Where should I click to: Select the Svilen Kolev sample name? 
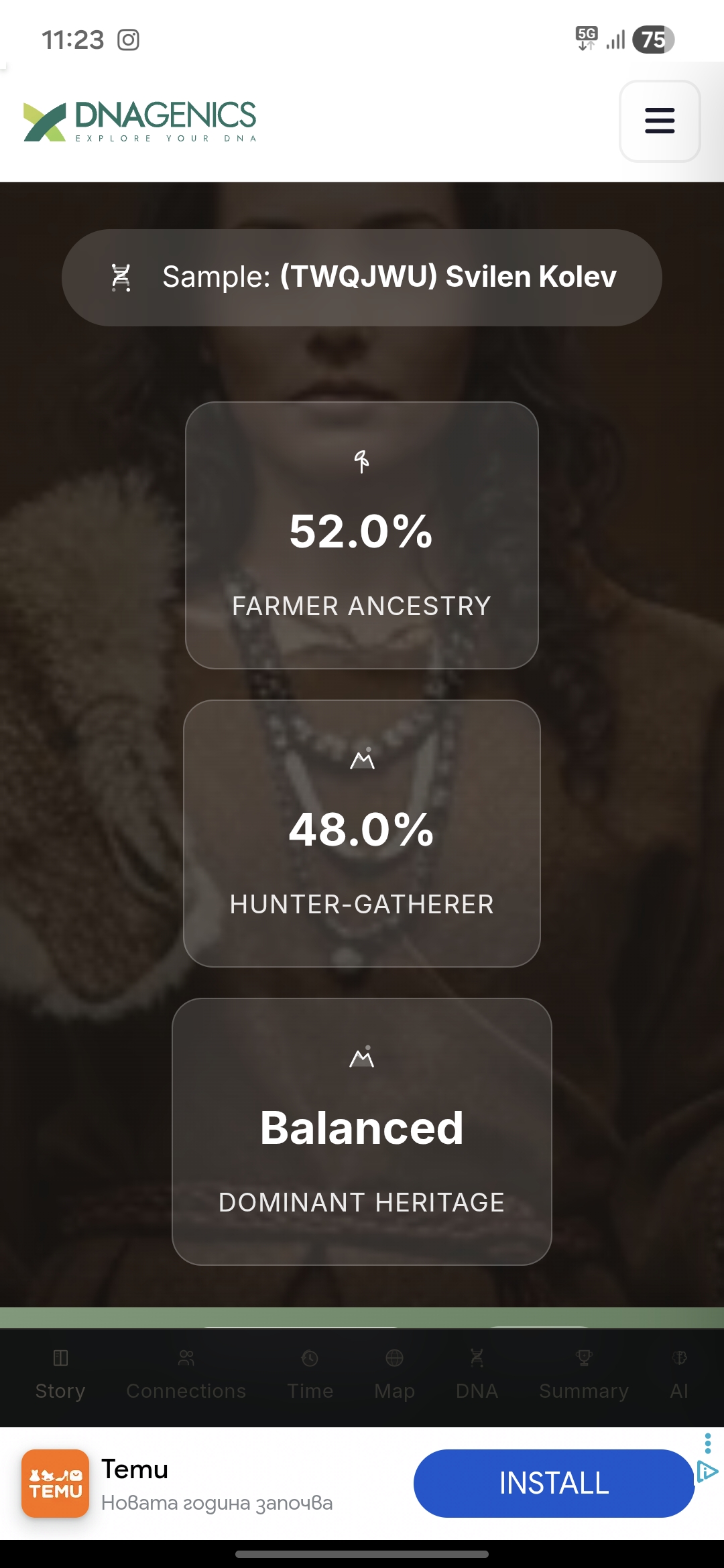coord(448,277)
